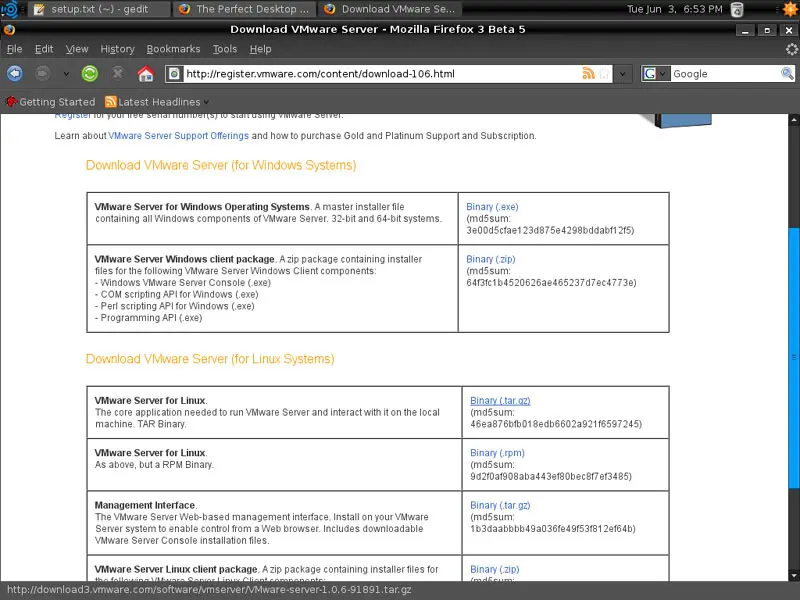This screenshot has width=800, height=600.
Task: Open the View menu
Action: [77, 49]
